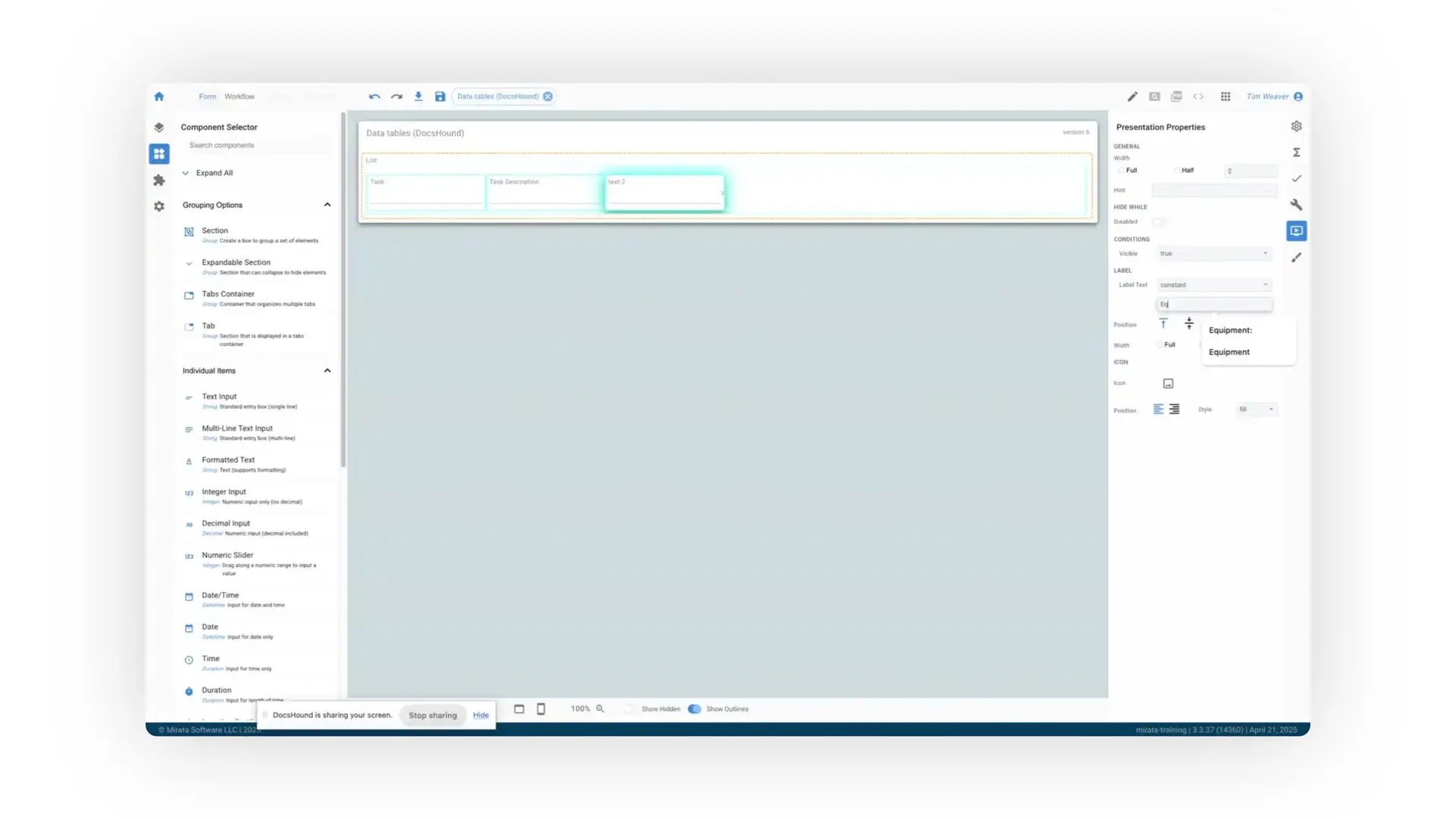Enable the Disabled toggle under Hide While

pos(1159,222)
